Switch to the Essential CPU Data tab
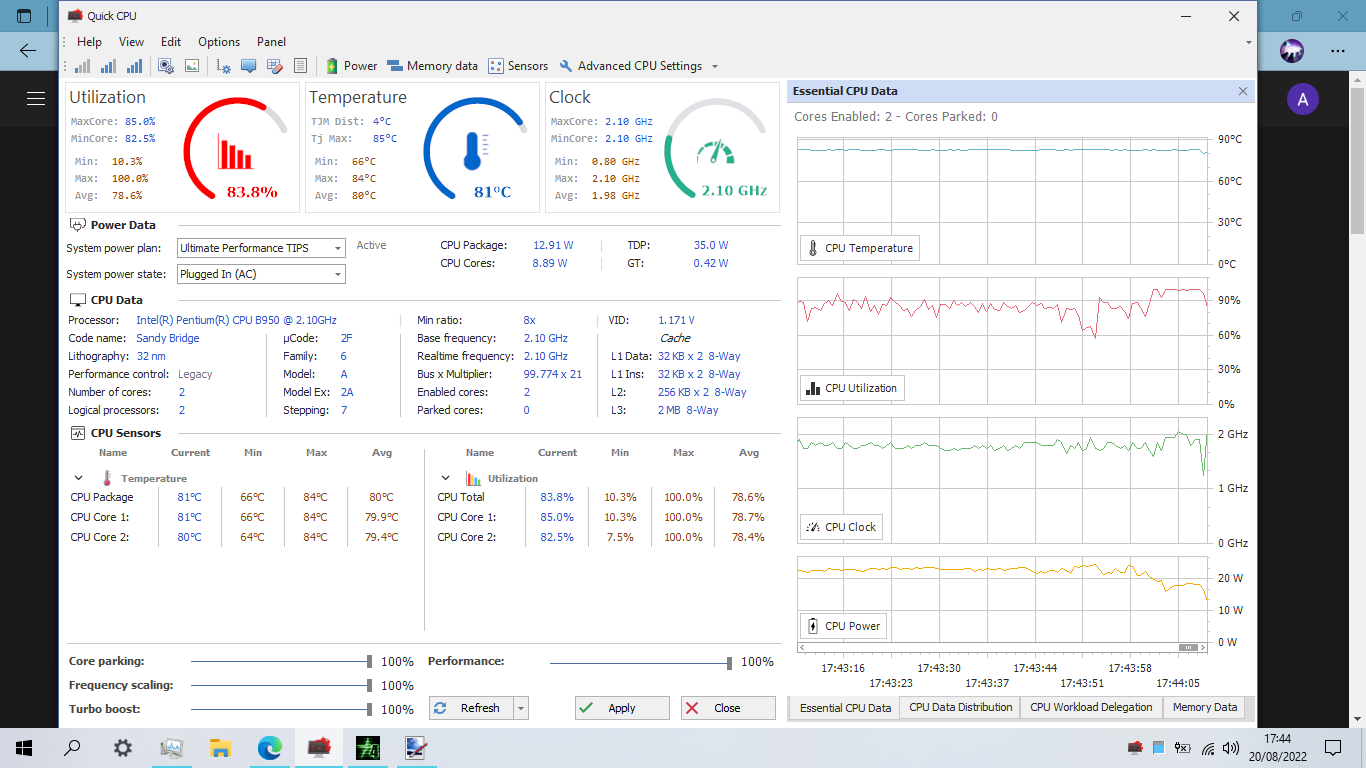Image resolution: width=1366 pixels, height=768 pixels. [x=845, y=708]
